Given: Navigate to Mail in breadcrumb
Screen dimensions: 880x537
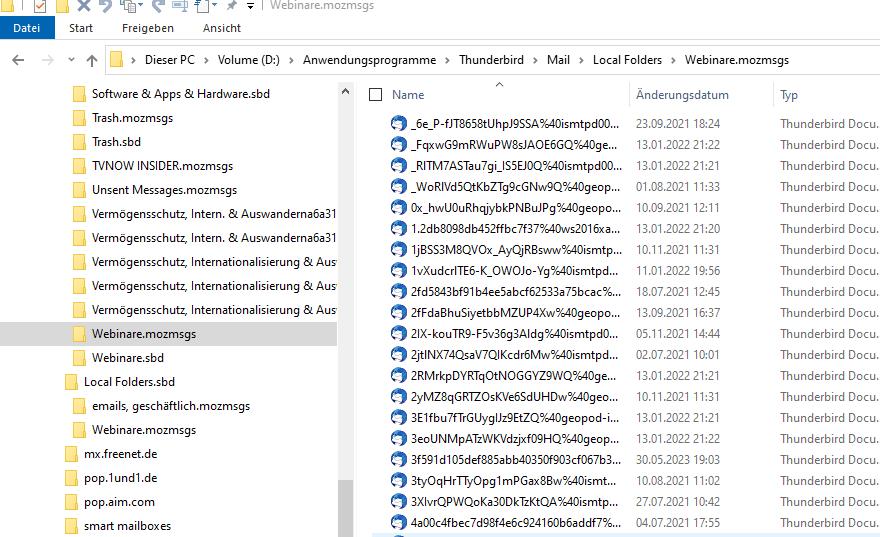Looking at the screenshot, I should 558,60.
